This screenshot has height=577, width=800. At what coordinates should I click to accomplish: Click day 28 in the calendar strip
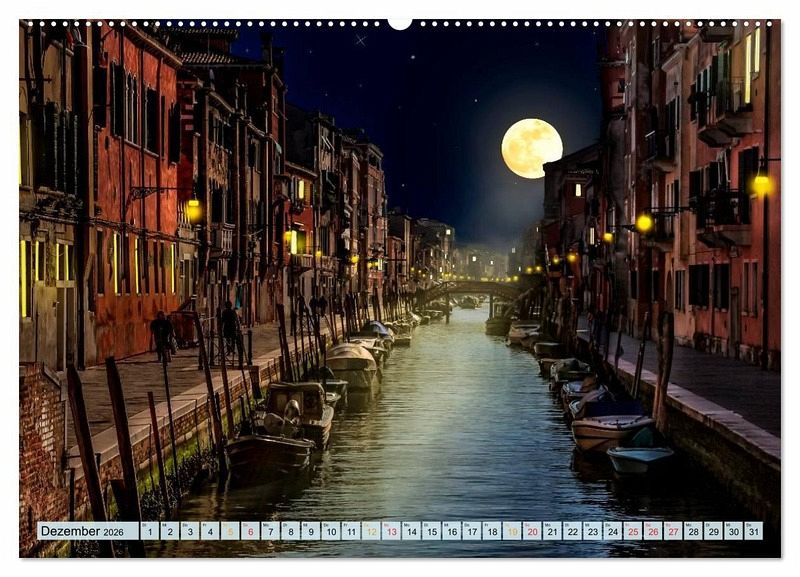(x=693, y=531)
